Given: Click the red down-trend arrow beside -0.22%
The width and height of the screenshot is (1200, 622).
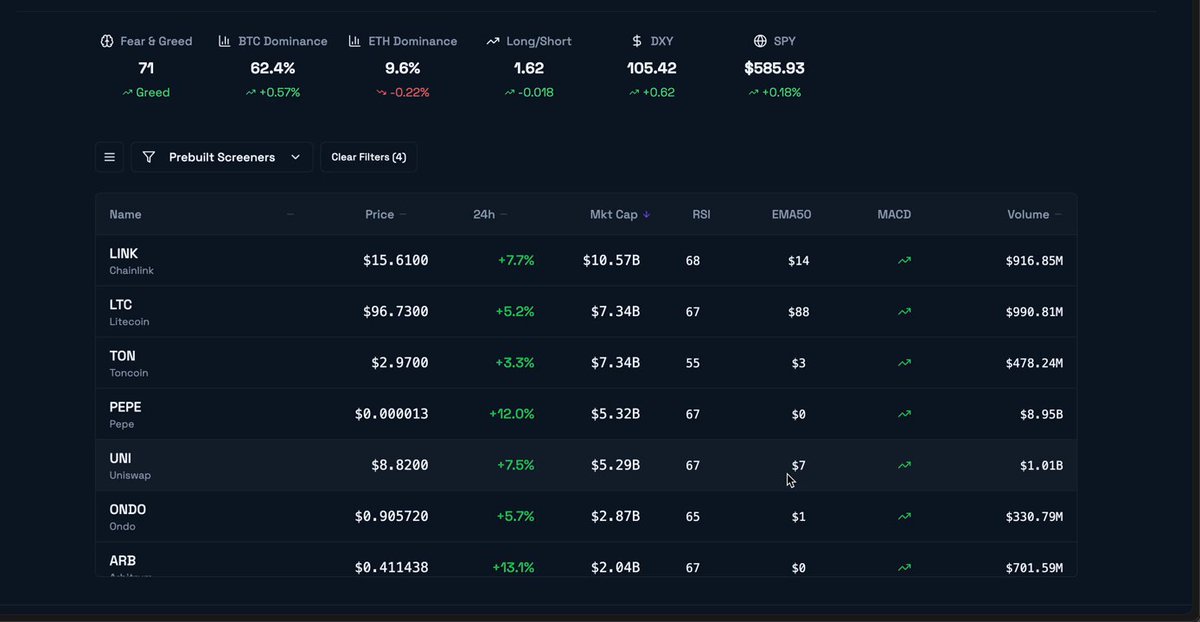Looking at the screenshot, I should click(x=381, y=92).
